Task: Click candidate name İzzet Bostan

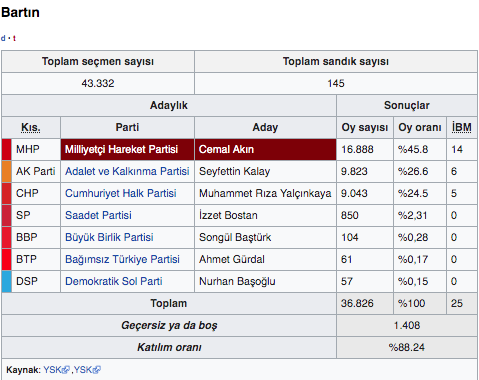Action: 228,215
